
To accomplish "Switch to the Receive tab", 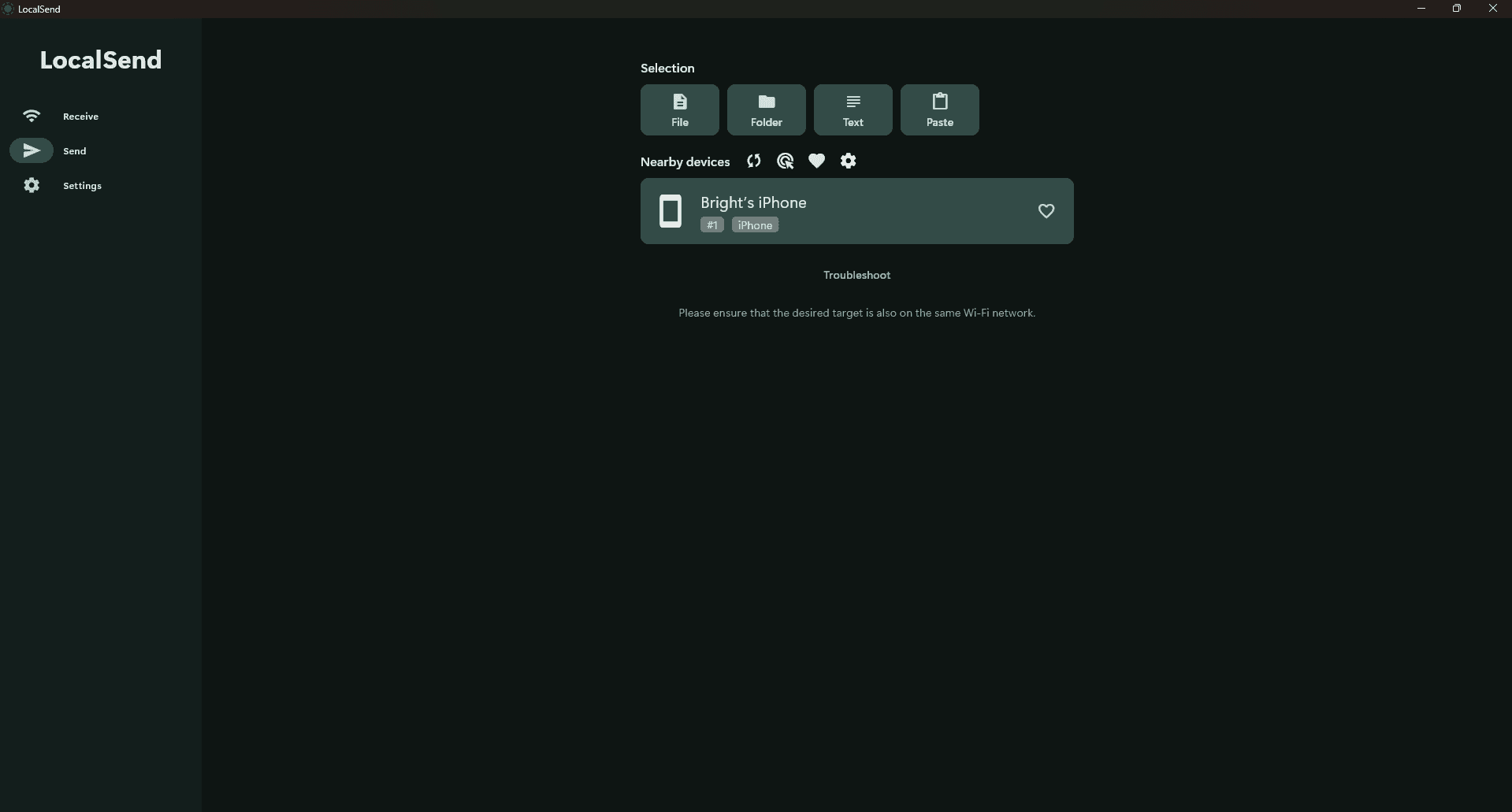I will 80,116.
